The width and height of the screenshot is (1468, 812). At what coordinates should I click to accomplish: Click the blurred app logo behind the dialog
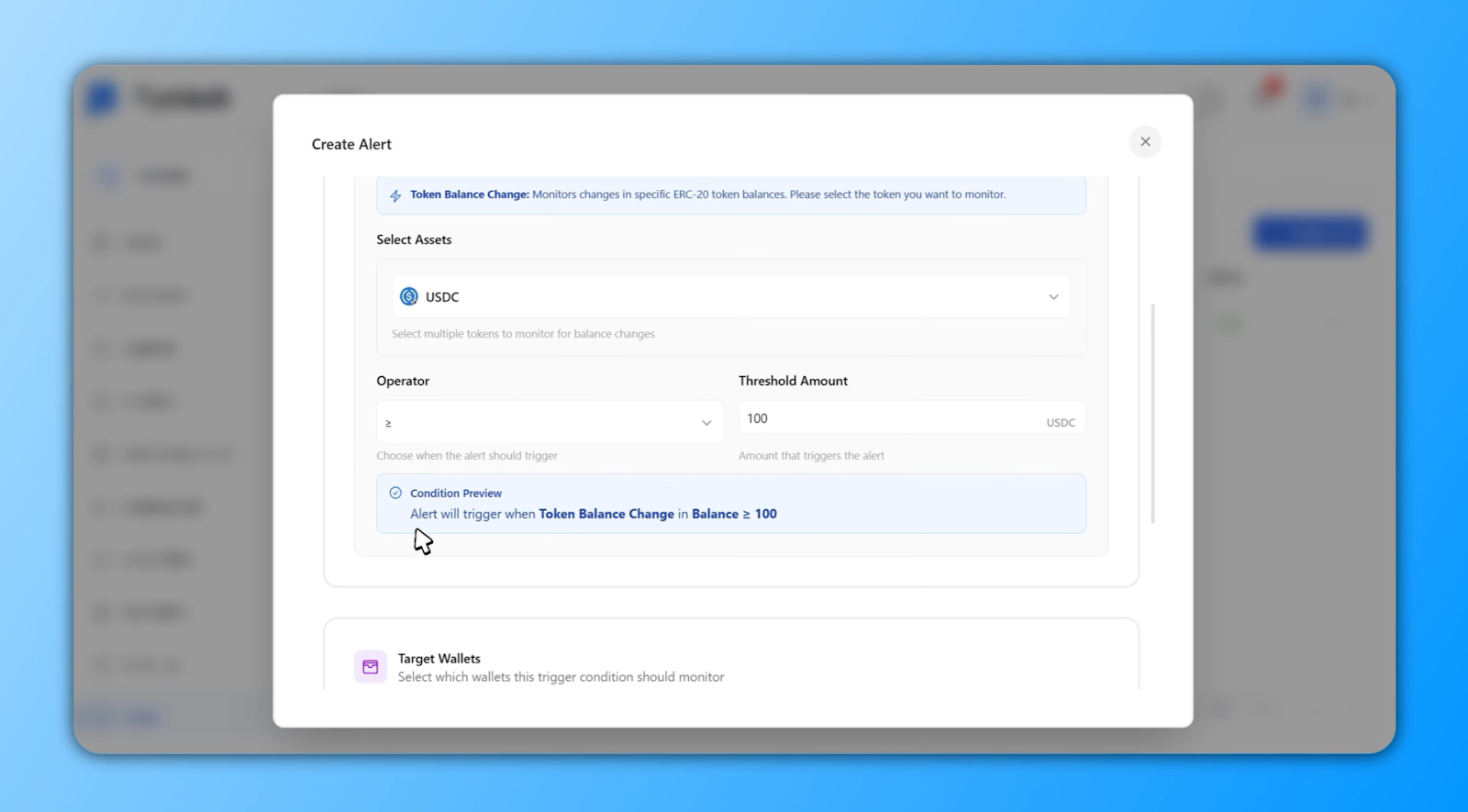(103, 98)
